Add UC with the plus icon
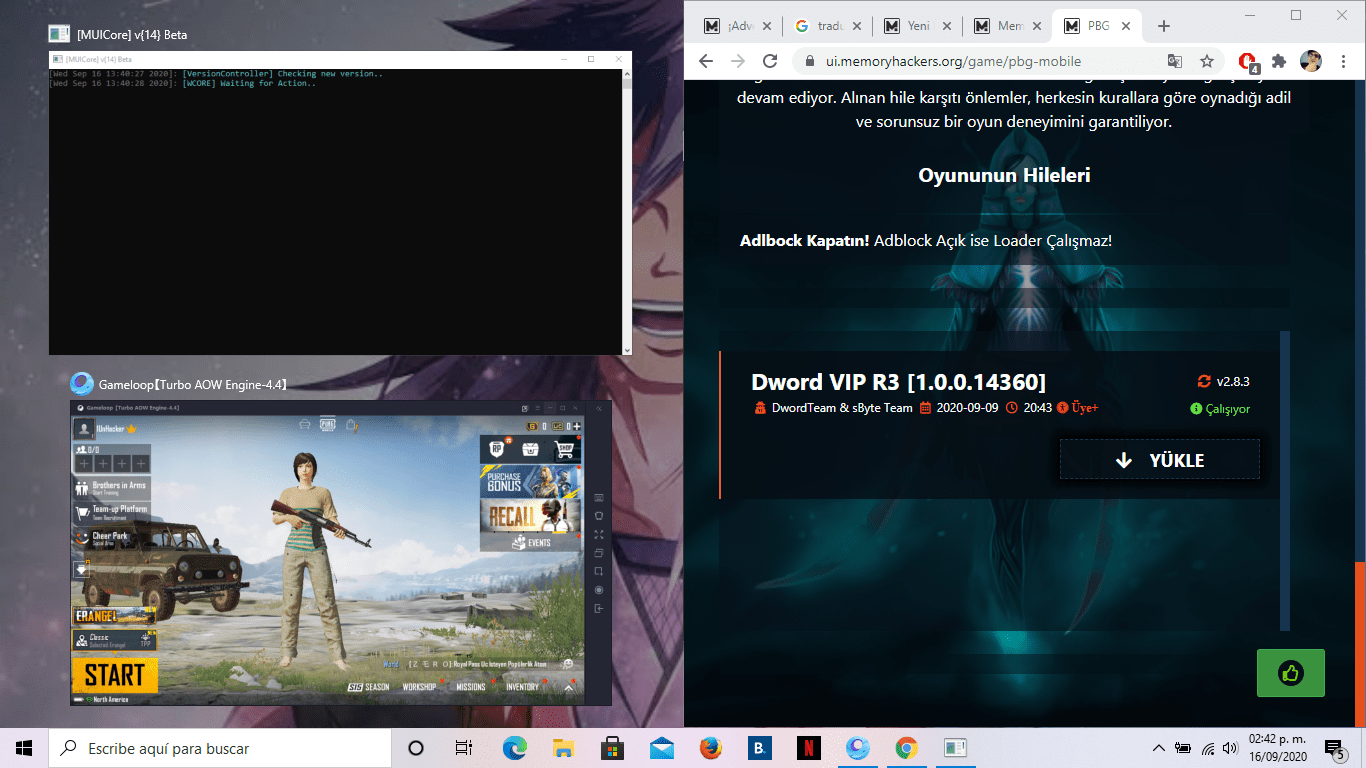The width and height of the screenshot is (1366, 768). tap(576, 426)
